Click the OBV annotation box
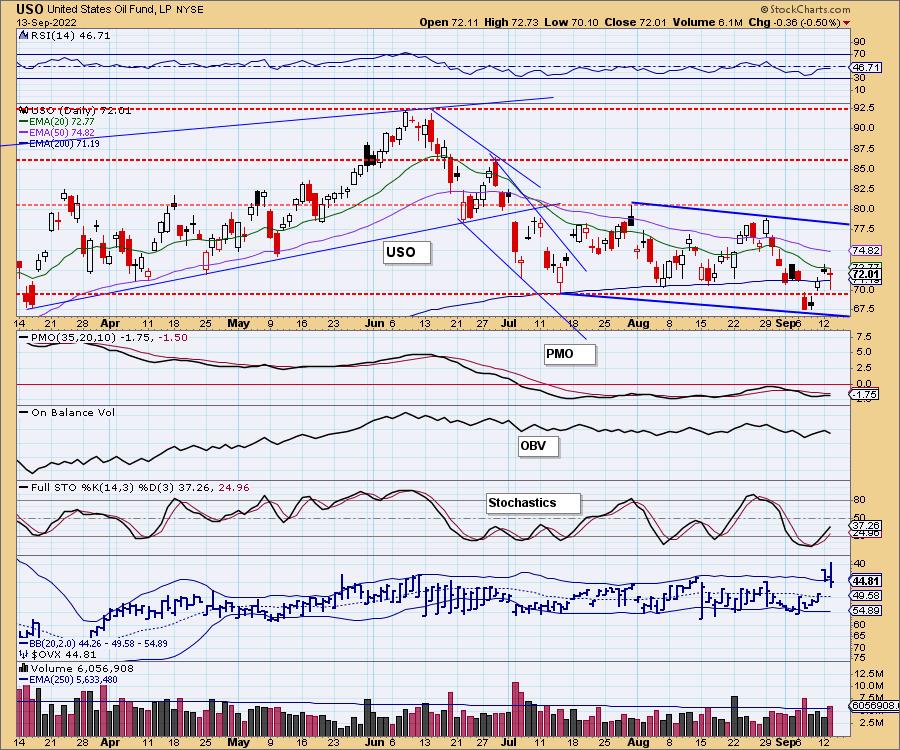The width and height of the screenshot is (900, 750). point(537,446)
